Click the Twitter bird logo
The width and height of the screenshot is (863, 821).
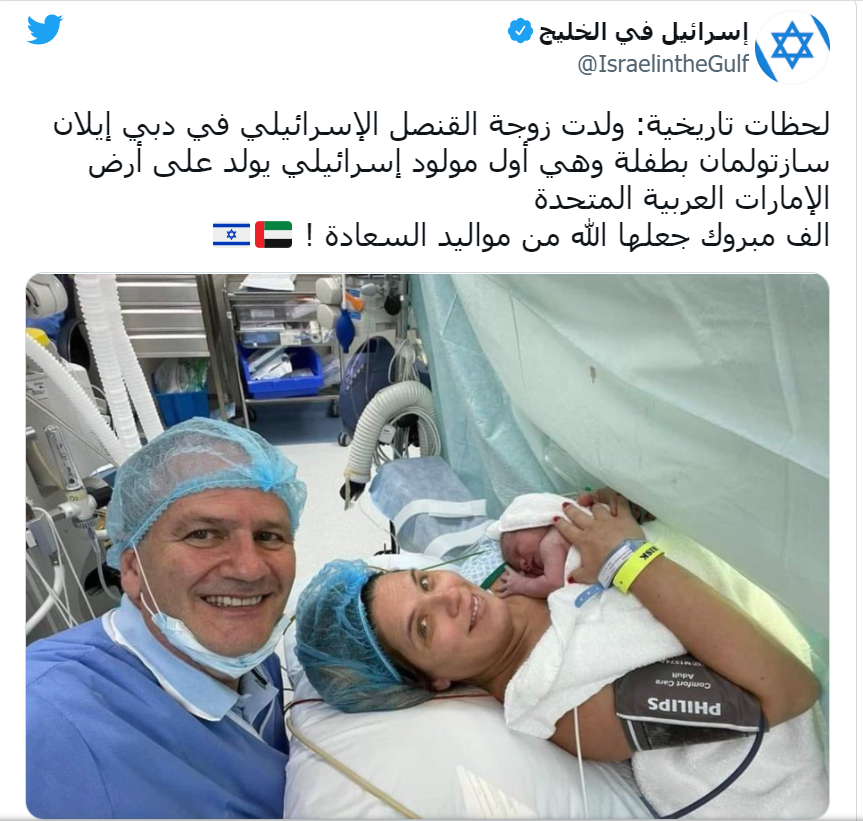[x=45, y=29]
